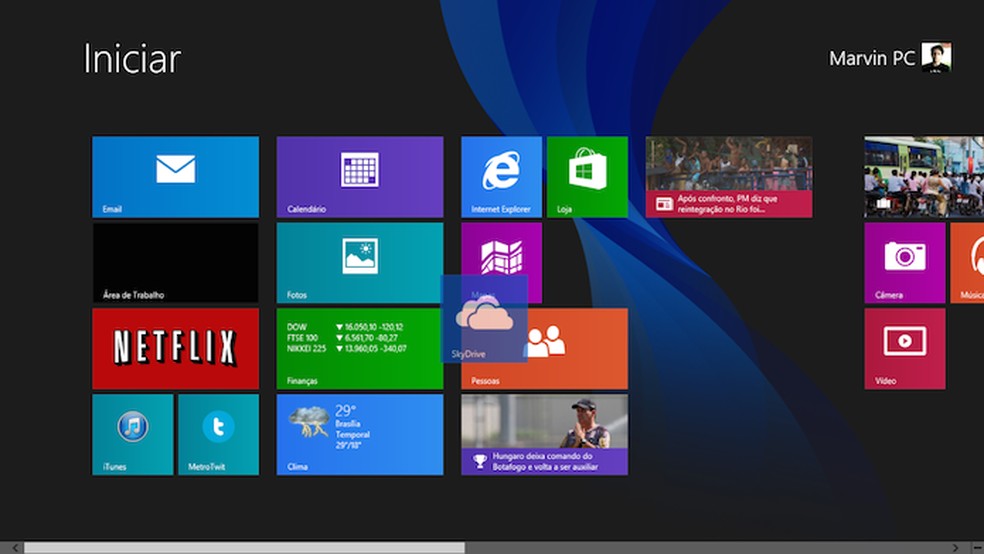Open the Email tile
Screen dimensions: 984x554
pos(175,177)
